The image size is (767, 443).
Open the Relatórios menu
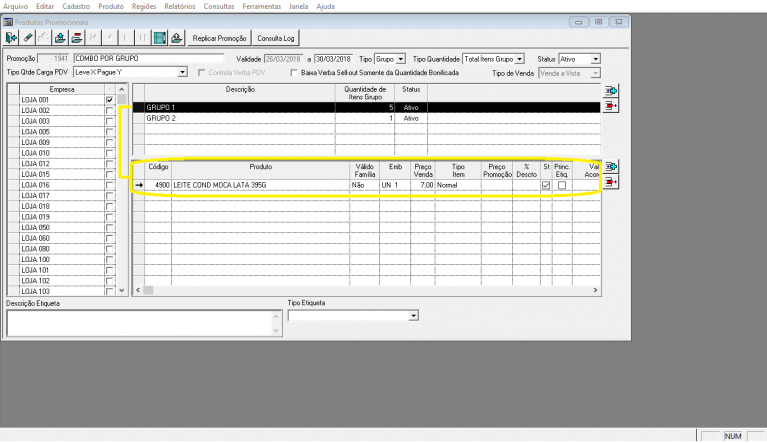coord(180,6)
